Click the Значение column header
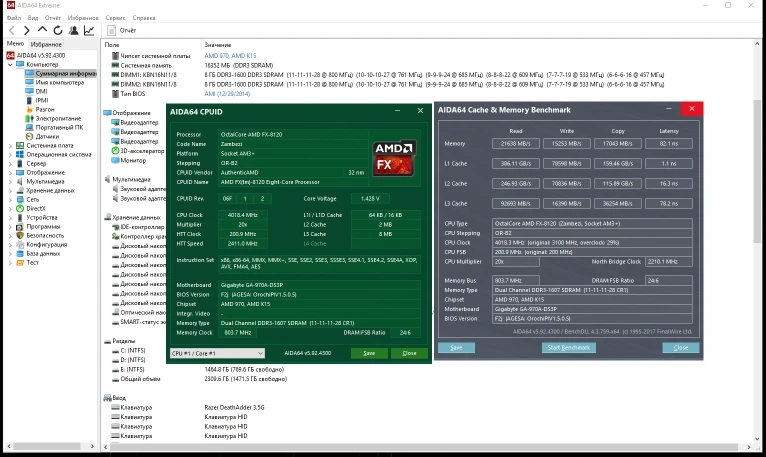766x457 pixels. click(x=217, y=44)
